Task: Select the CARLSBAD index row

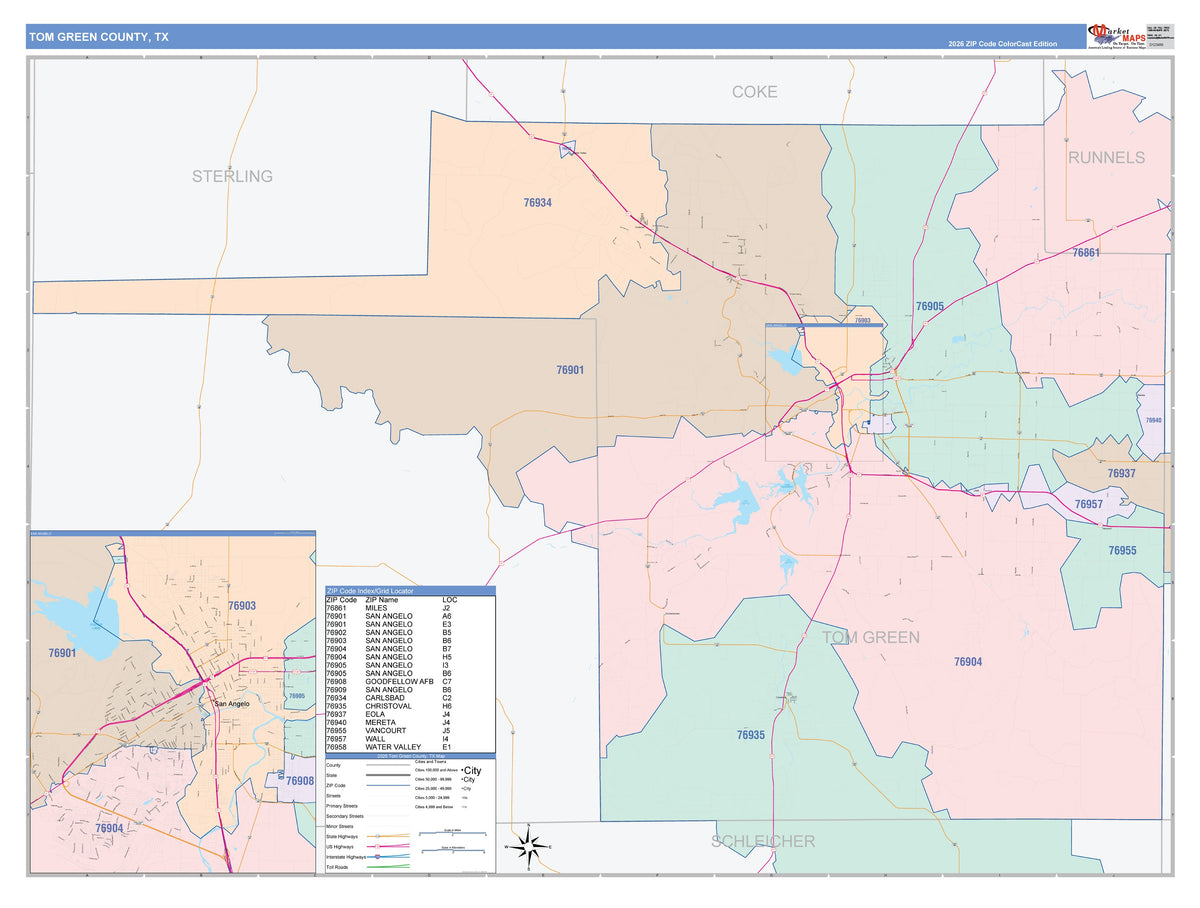Action: tap(409, 698)
